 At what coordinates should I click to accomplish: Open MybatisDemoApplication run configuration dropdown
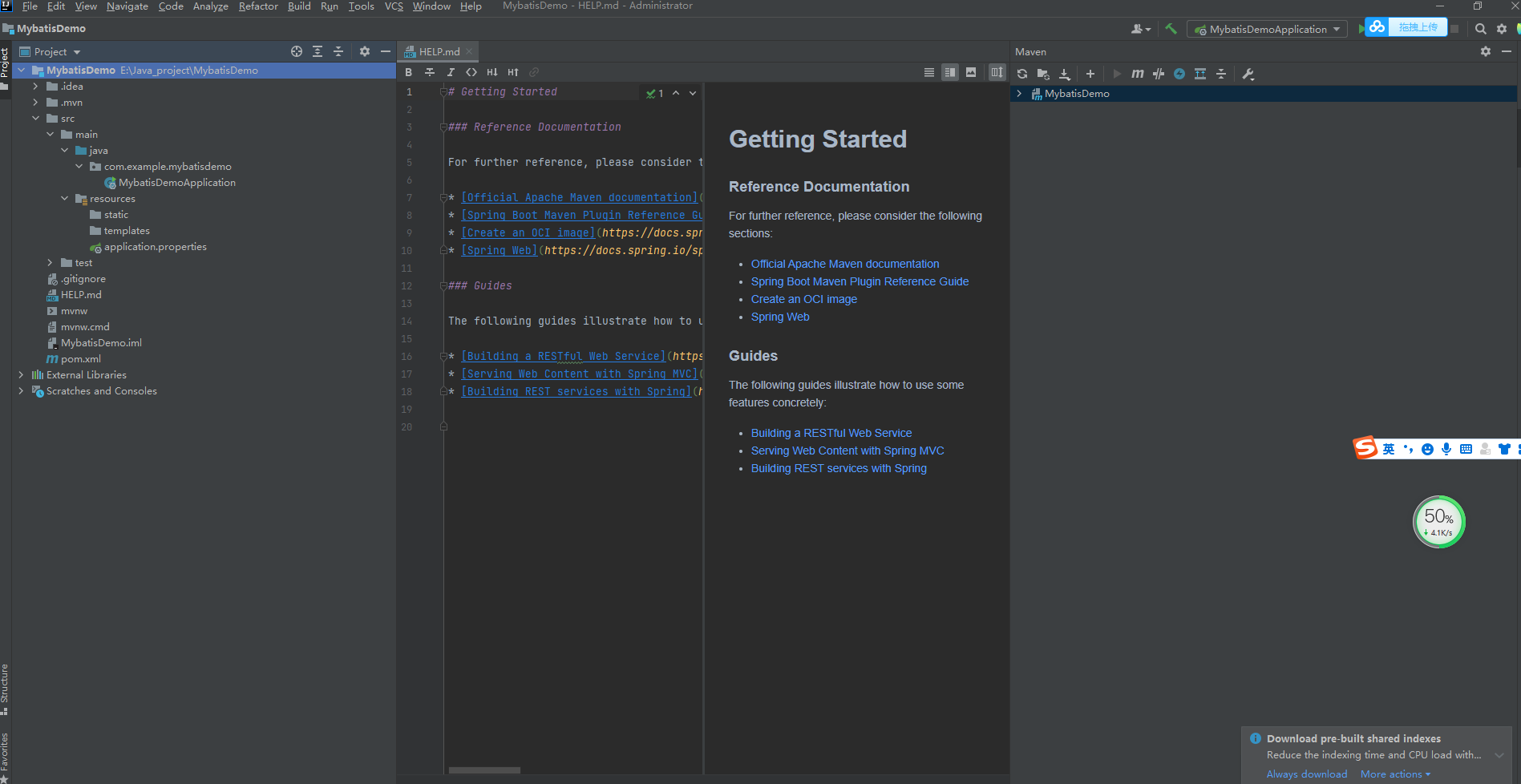point(1267,29)
